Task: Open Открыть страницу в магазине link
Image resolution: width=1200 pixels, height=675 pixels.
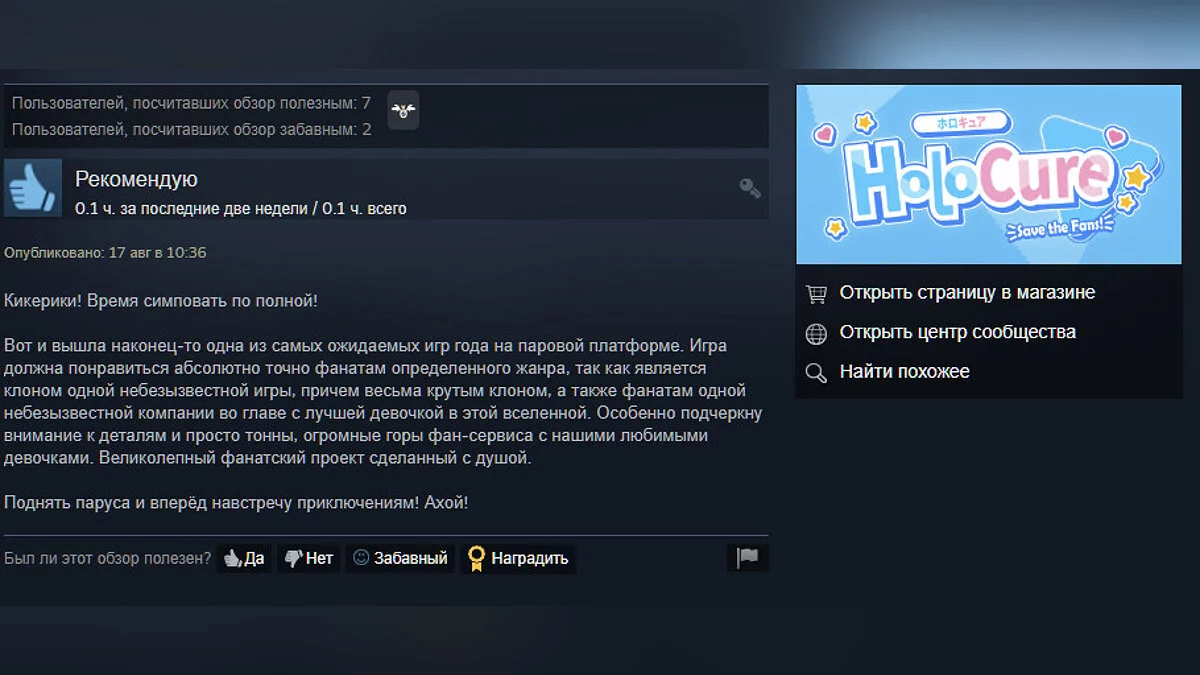Action: [x=967, y=293]
